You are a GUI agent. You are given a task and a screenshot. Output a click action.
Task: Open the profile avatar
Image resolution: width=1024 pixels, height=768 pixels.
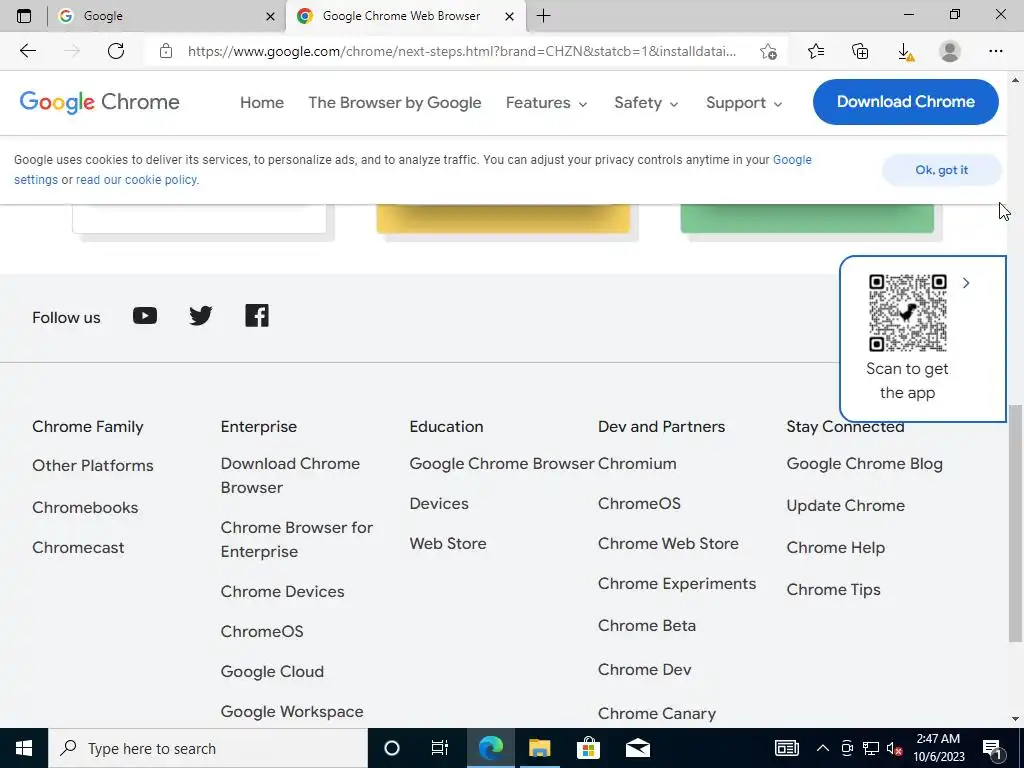click(x=950, y=51)
